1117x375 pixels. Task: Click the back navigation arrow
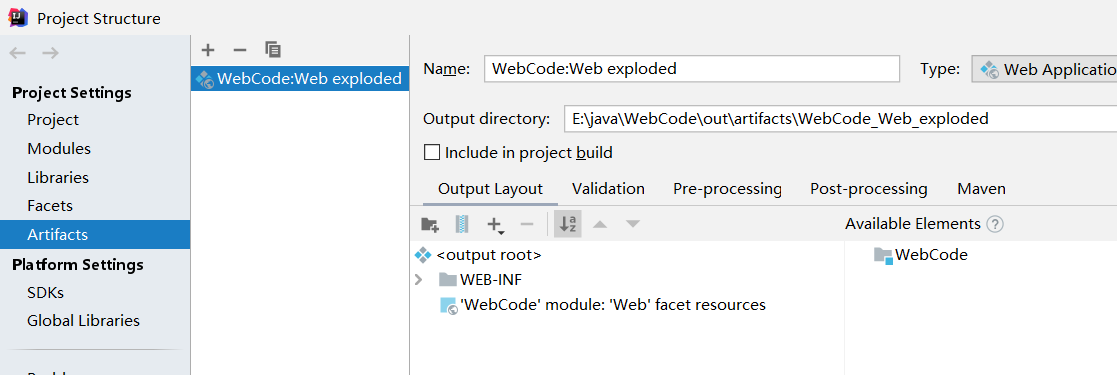[x=18, y=53]
